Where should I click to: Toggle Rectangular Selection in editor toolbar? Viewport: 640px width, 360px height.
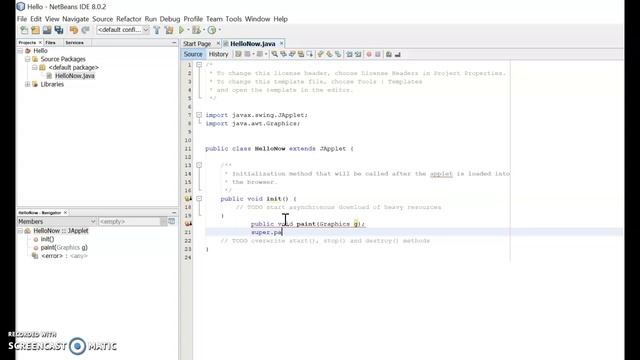coord(310,54)
